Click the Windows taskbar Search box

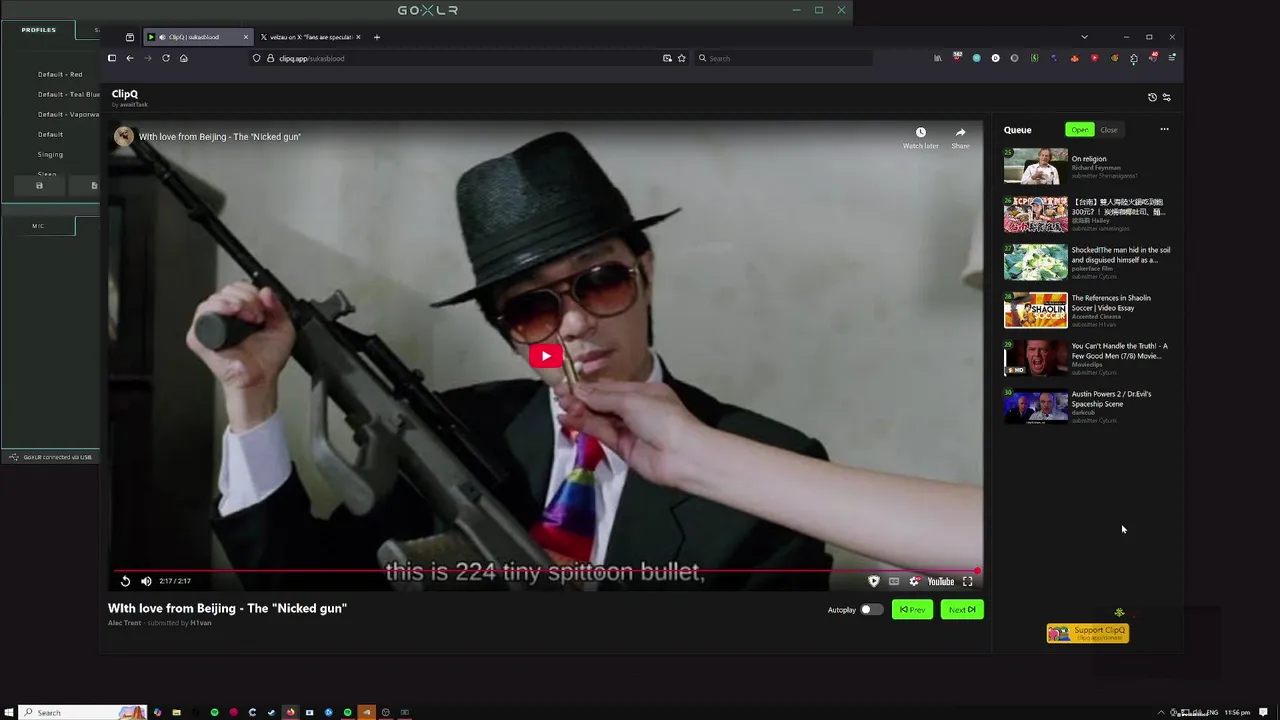pos(84,712)
